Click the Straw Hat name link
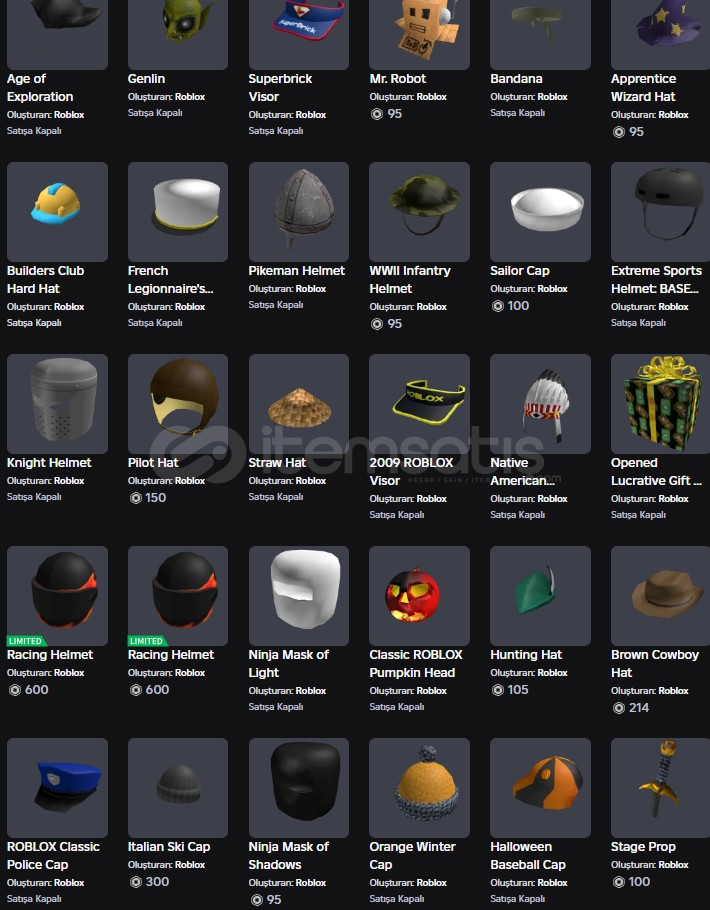 277,463
